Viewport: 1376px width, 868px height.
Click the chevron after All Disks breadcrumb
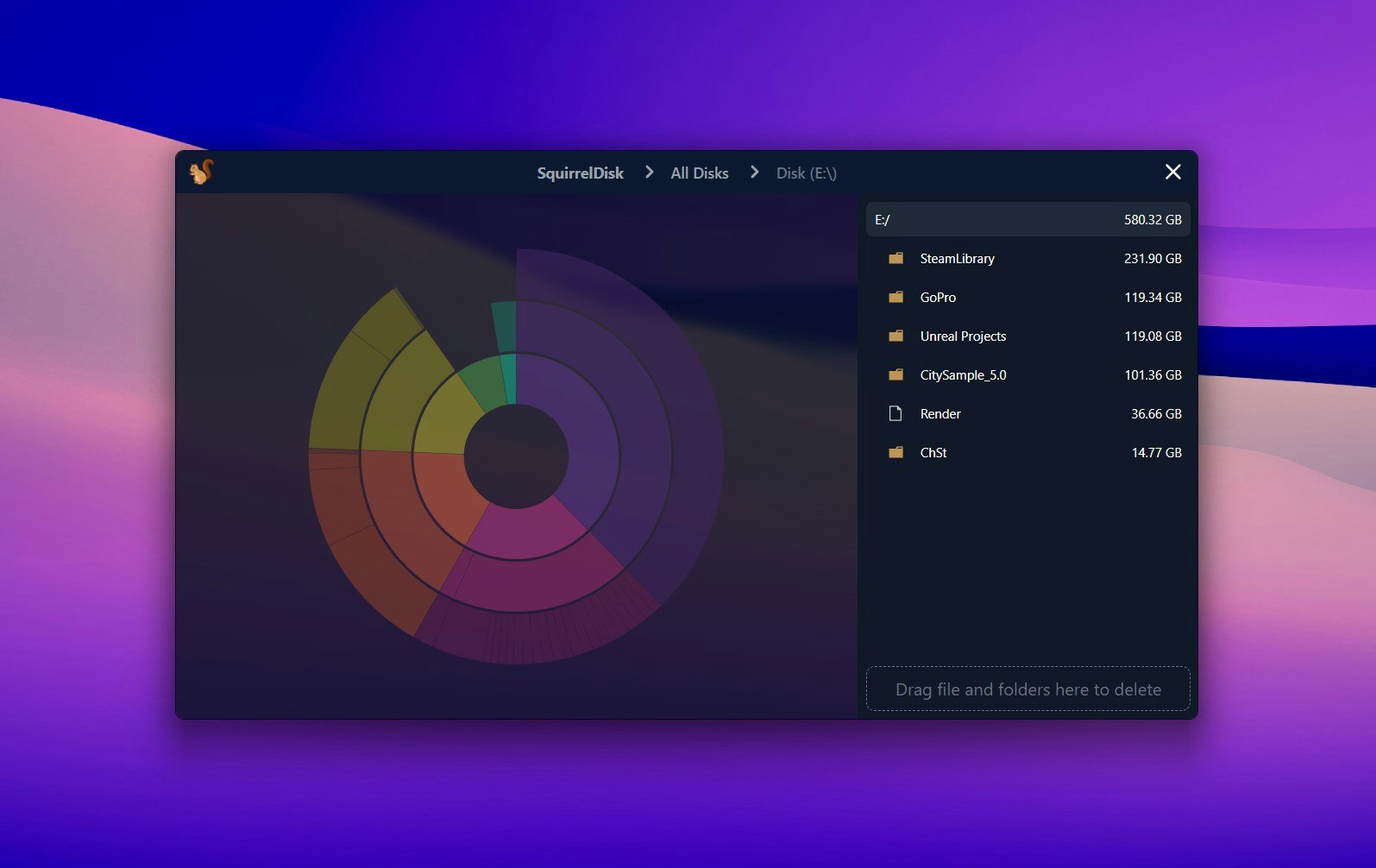pyautogui.click(x=755, y=173)
